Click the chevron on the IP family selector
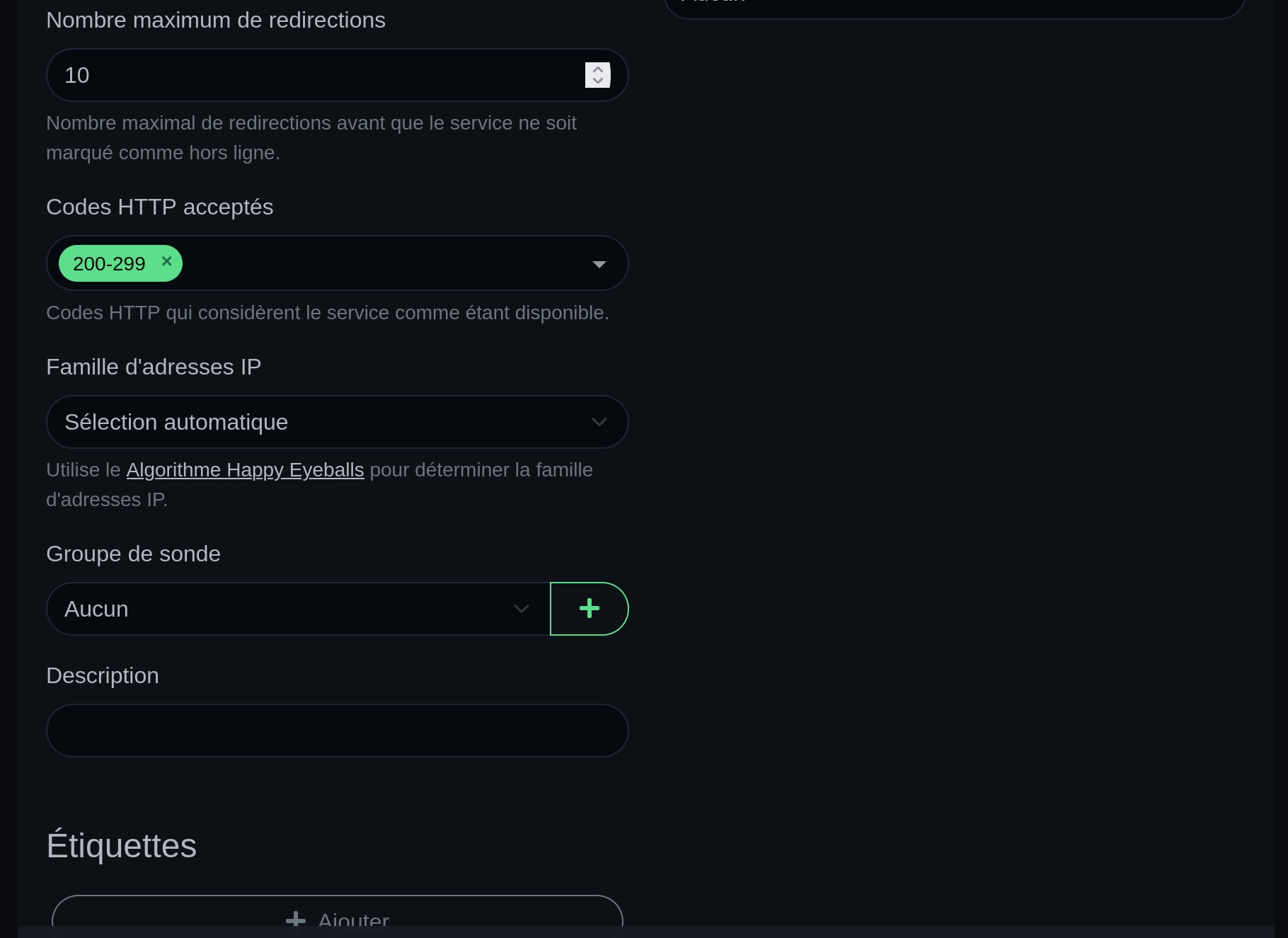This screenshot has width=1288, height=938. tap(599, 421)
